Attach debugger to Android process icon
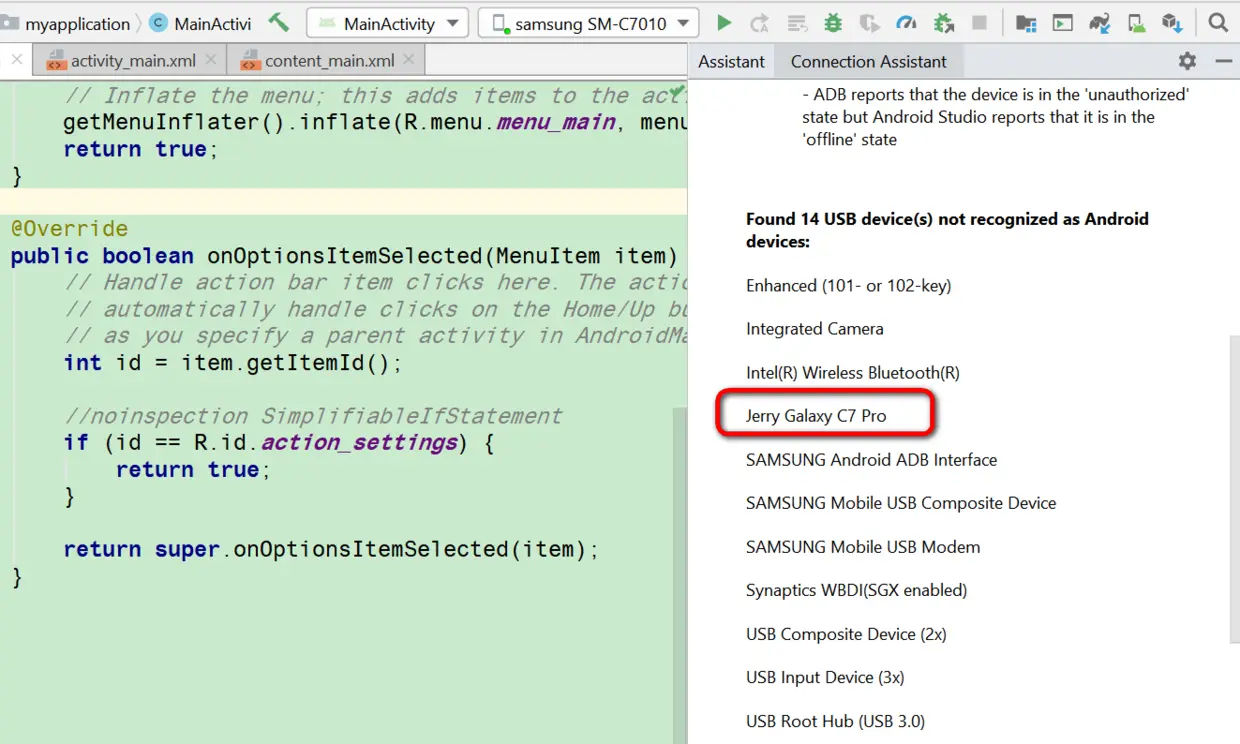Viewport: 1240px width, 744px height. pos(943,22)
